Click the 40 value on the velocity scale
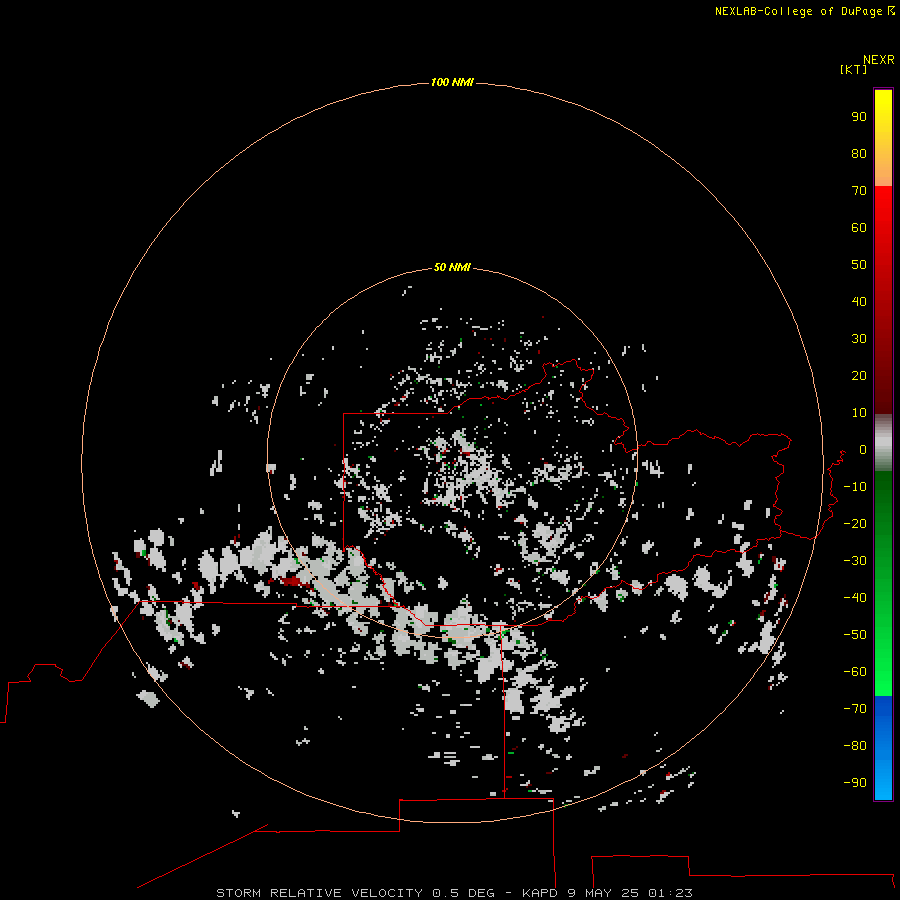900x900 pixels. 859,301
